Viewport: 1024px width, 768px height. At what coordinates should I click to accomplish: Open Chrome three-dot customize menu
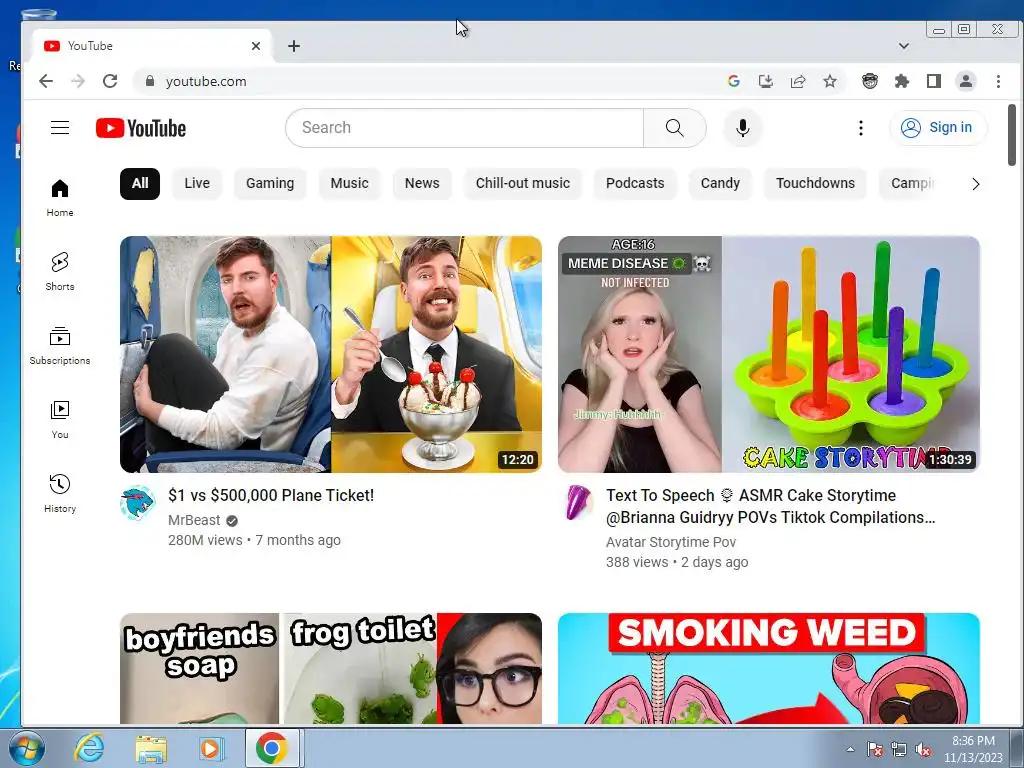tap(998, 81)
